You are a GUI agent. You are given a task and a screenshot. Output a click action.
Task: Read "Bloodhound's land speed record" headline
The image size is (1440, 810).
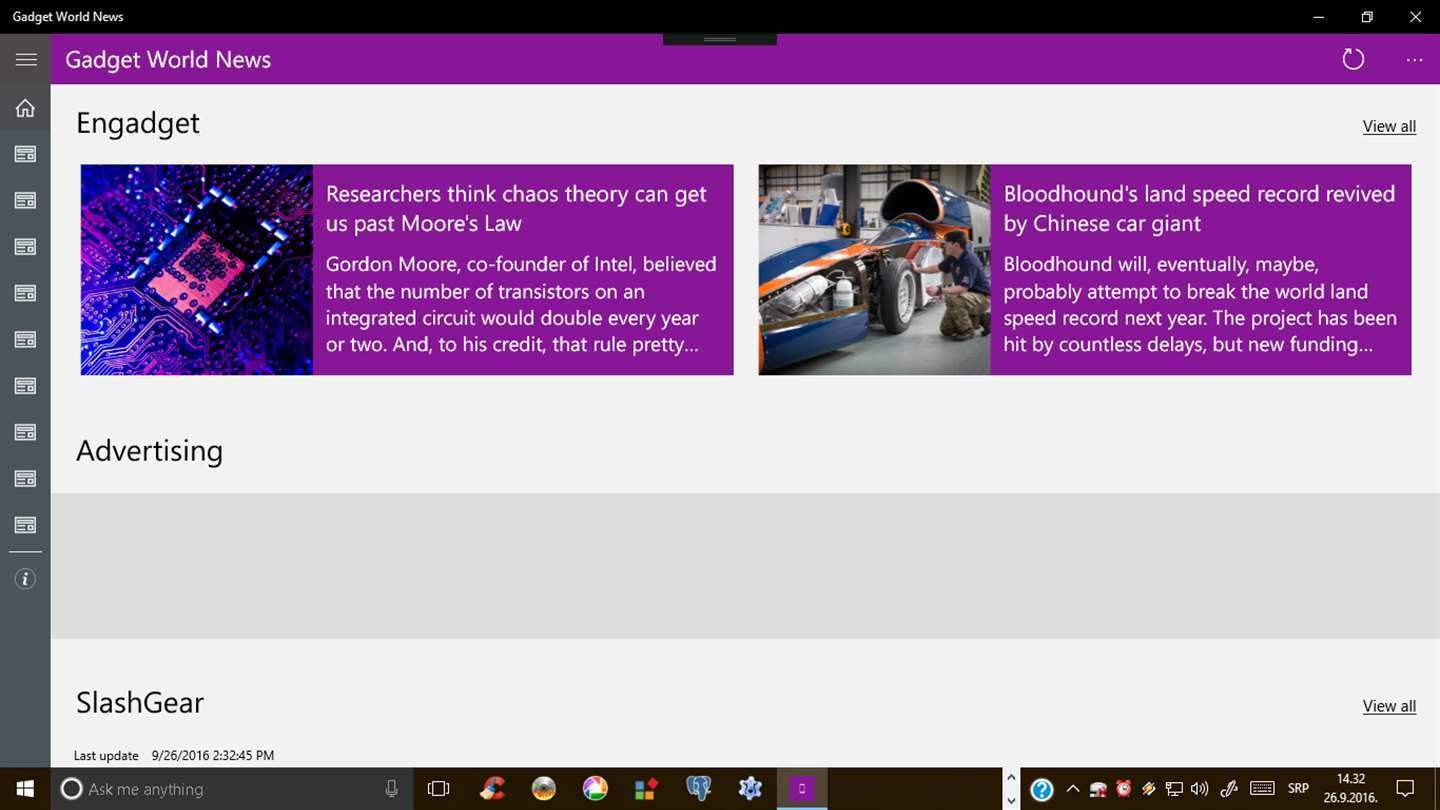point(1199,208)
